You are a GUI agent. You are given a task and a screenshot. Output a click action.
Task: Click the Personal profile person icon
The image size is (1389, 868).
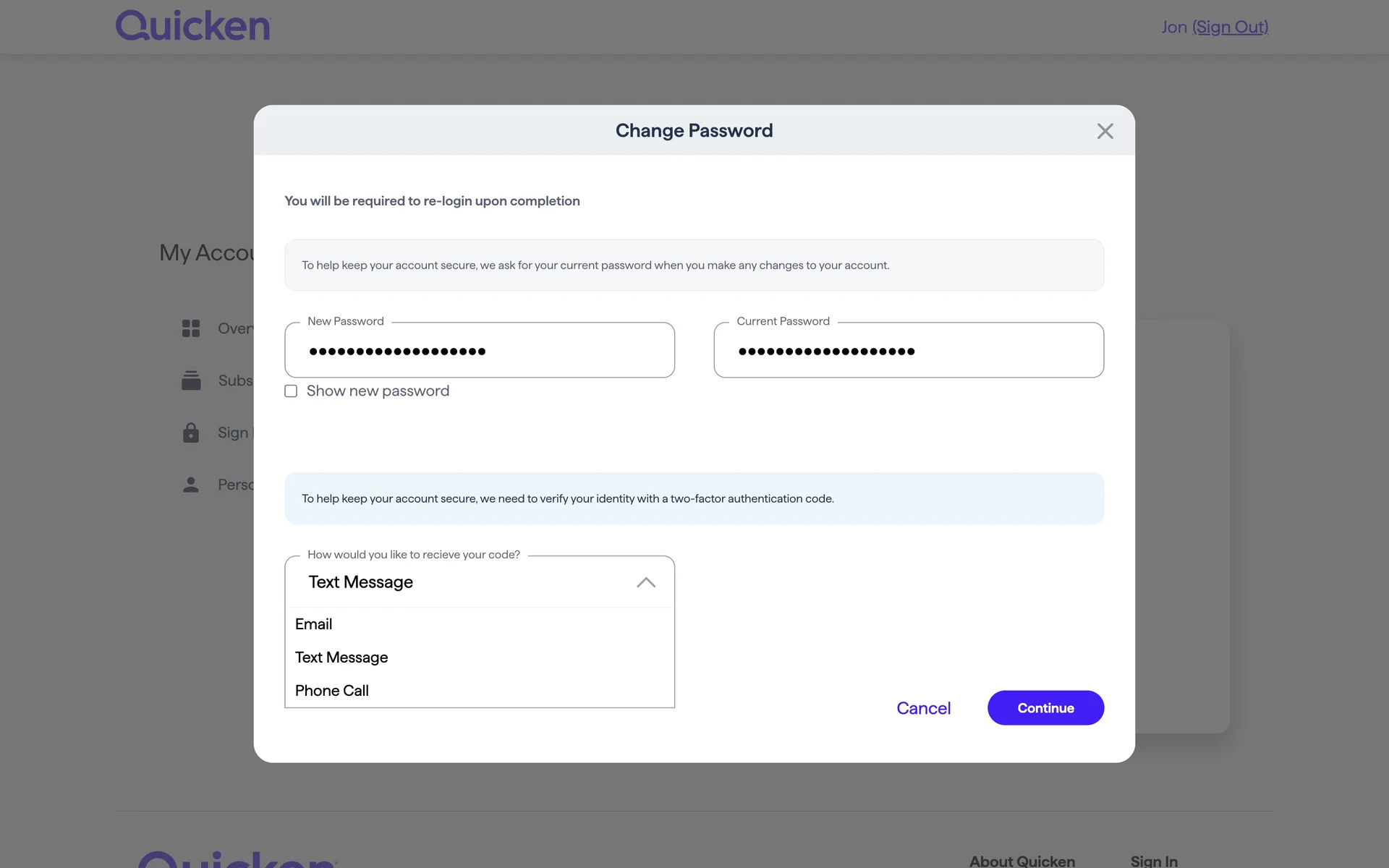point(191,485)
